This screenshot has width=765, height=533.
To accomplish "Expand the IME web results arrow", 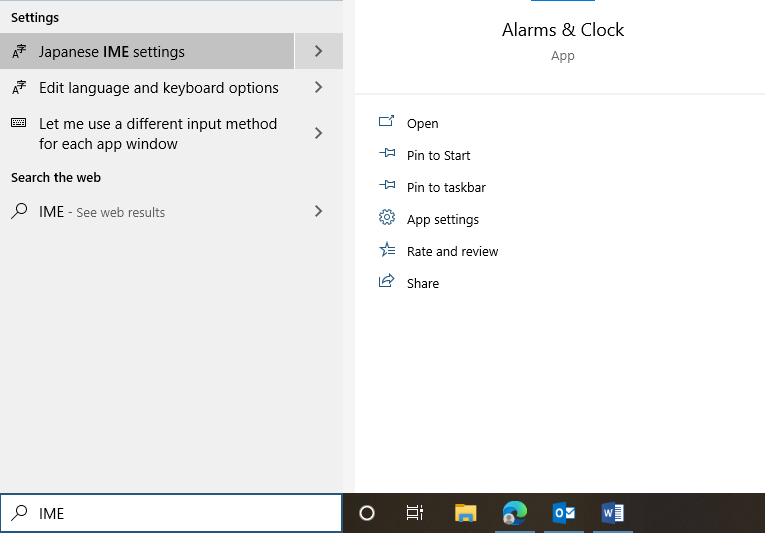I will tap(318, 211).
